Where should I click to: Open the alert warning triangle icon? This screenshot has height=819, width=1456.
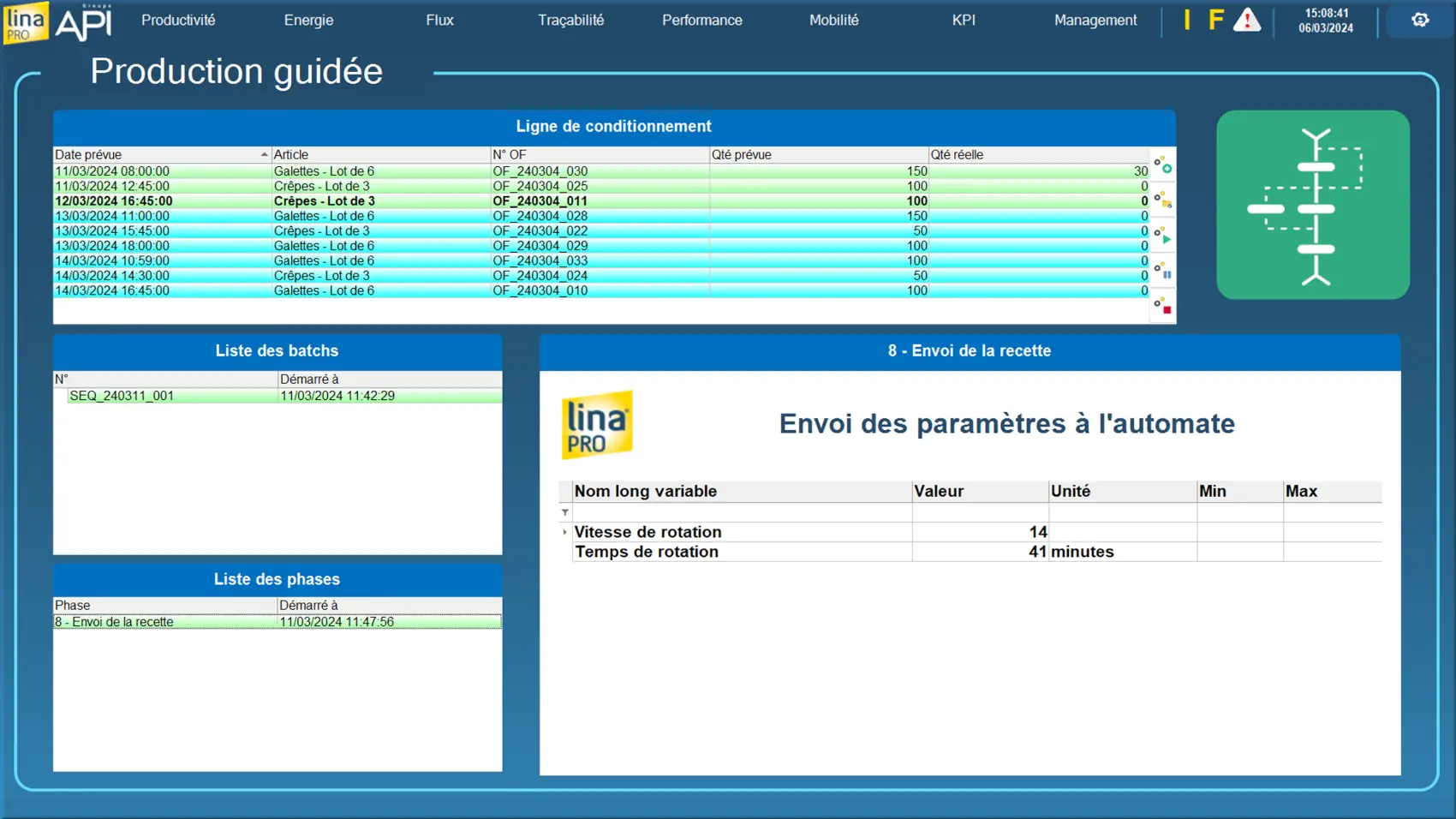[x=1246, y=21]
